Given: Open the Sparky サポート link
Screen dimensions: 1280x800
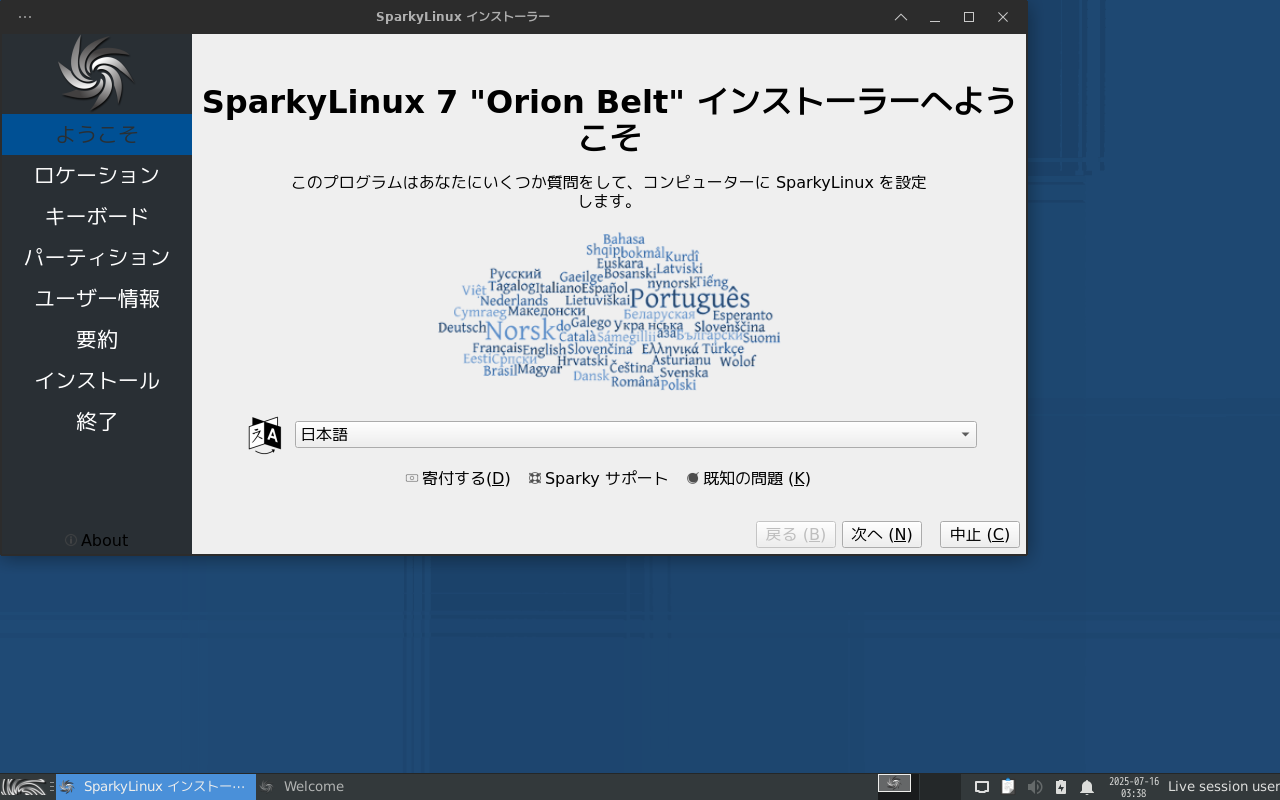Looking at the screenshot, I should [598, 479].
